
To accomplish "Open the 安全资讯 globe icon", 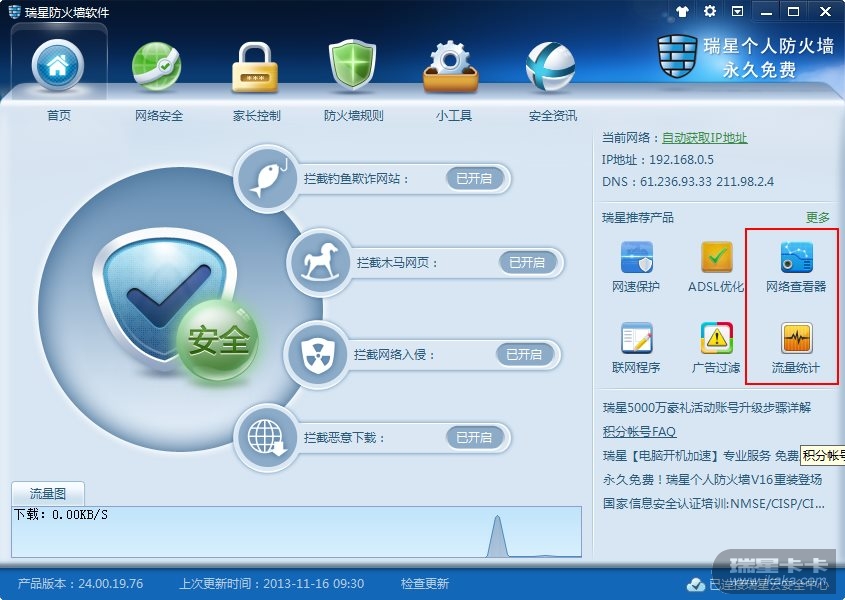I will point(550,66).
